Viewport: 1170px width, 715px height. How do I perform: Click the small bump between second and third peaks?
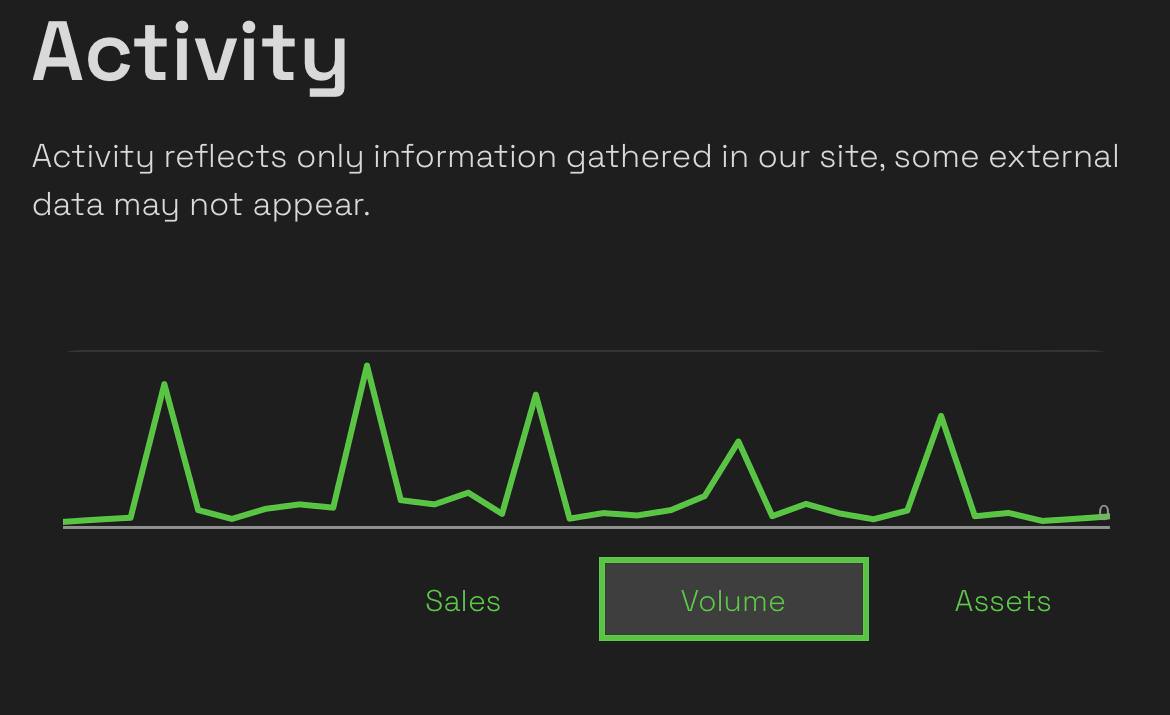(x=468, y=492)
